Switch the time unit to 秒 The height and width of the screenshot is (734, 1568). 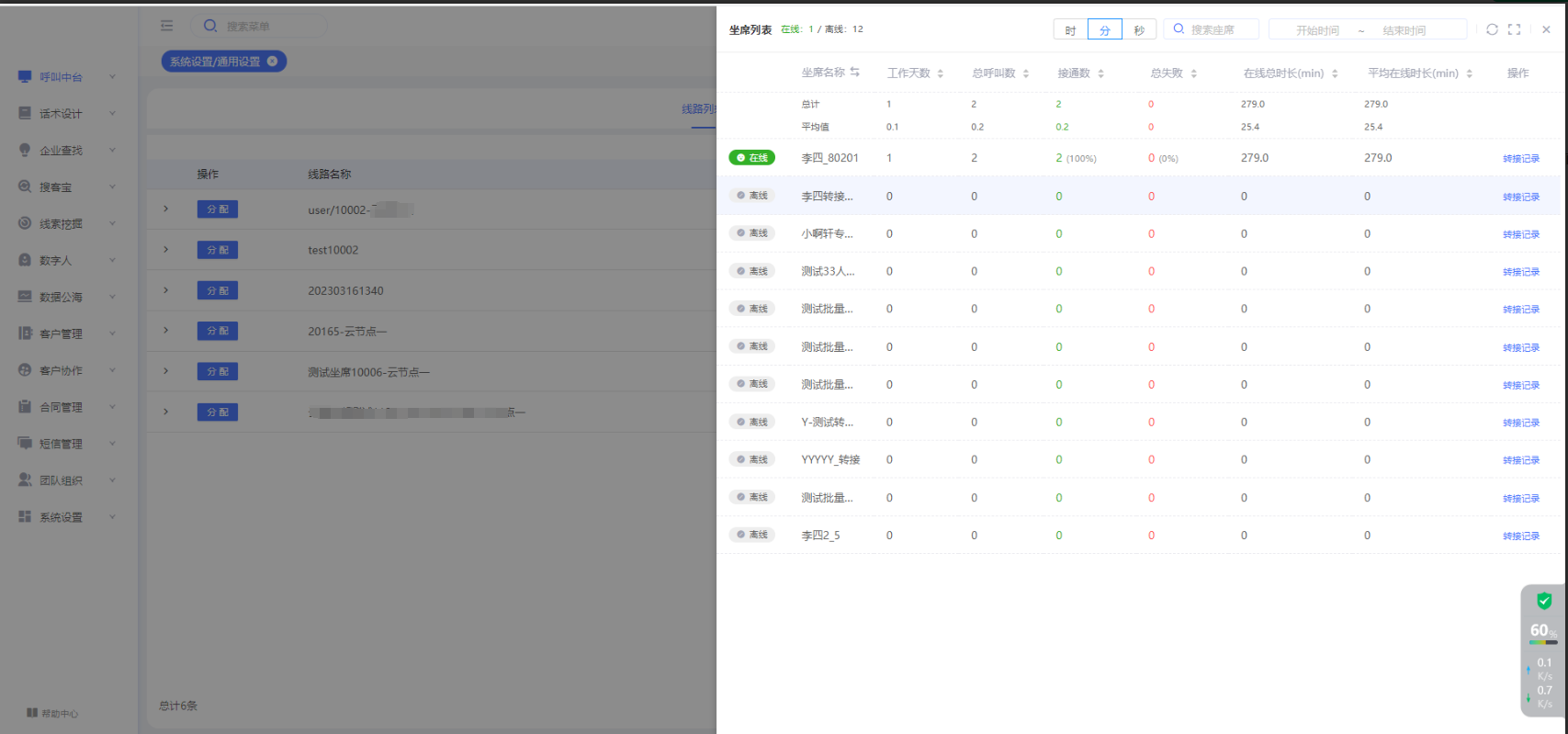click(1139, 30)
